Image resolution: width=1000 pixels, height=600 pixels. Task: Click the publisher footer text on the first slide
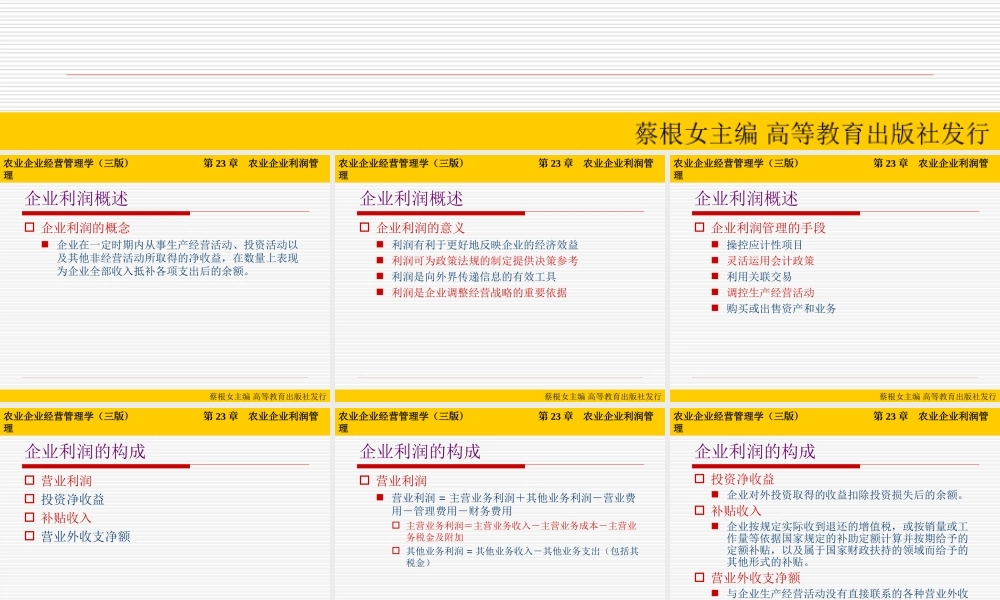coord(270,393)
